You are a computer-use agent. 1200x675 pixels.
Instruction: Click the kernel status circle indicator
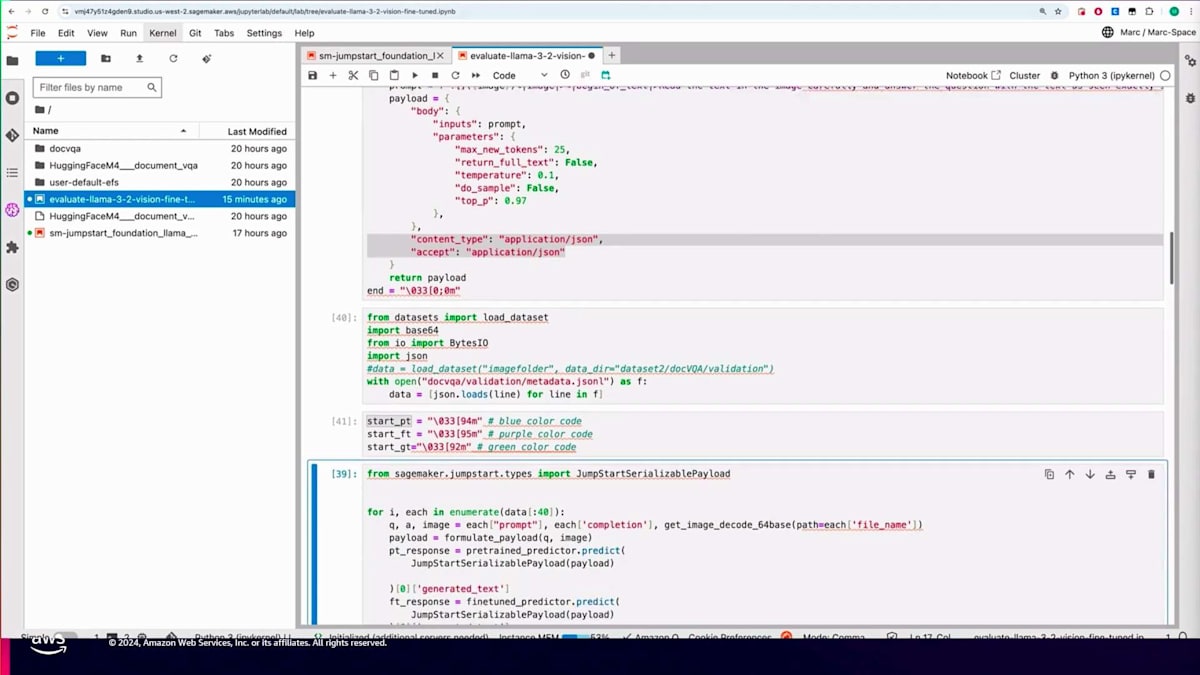pyautogui.click(x=1165, y=75)
